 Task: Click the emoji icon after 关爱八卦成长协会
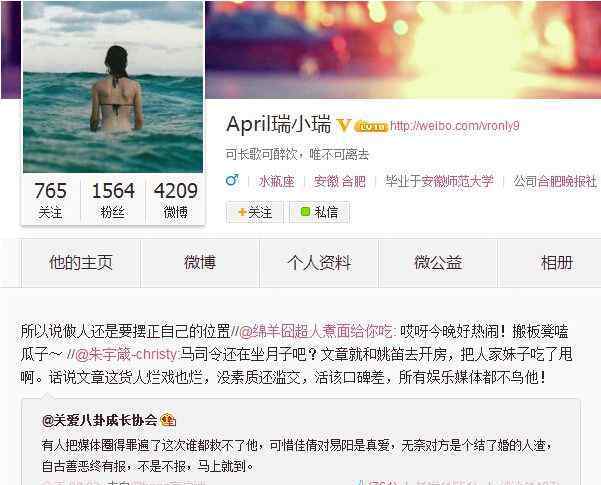click(168, 421)
